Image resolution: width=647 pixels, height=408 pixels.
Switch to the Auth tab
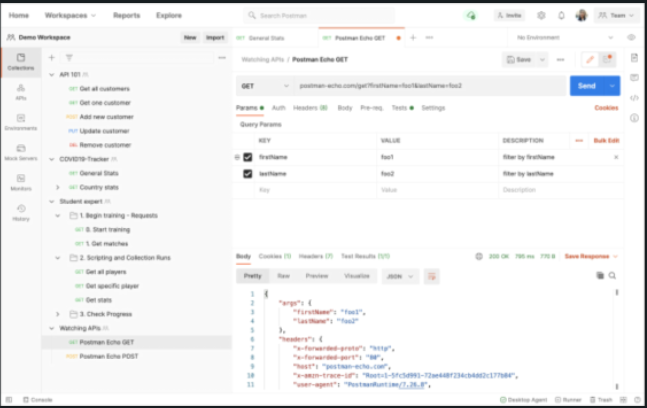[279, 108]
